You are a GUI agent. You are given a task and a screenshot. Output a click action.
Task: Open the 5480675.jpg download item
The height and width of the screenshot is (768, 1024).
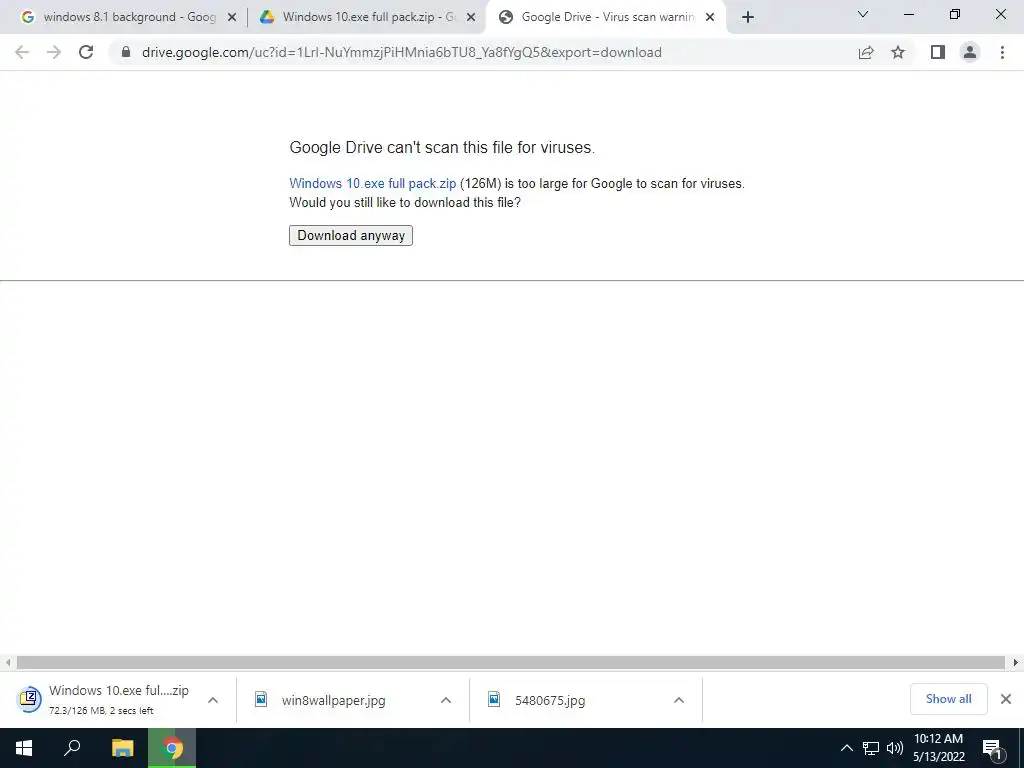tap(550, 700)
